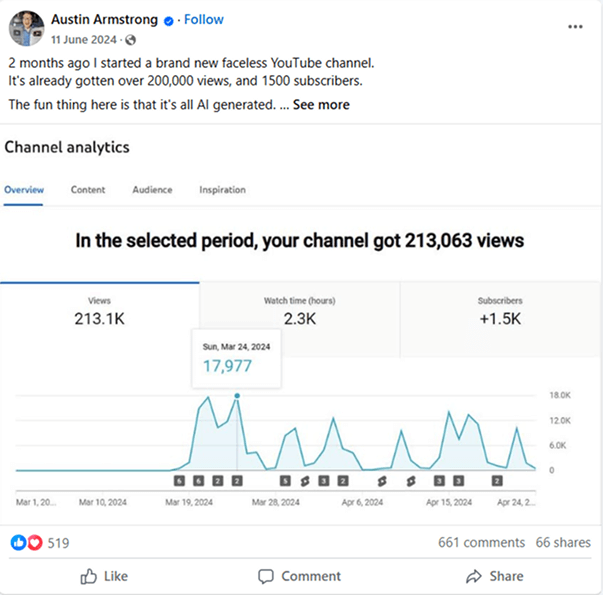
Task: Click the 66 shares count
Action: pyautogui.click(x=563, y=542)
